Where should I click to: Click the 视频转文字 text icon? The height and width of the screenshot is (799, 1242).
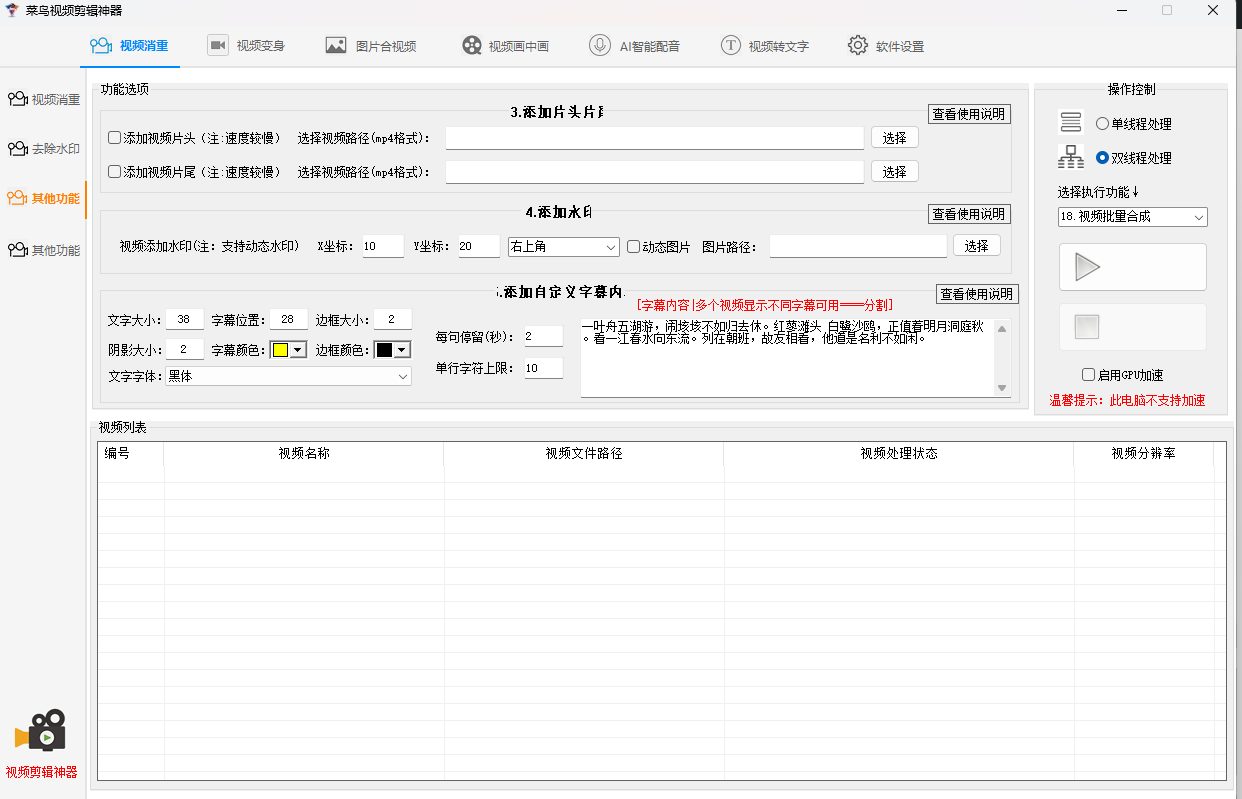(731, 45)
